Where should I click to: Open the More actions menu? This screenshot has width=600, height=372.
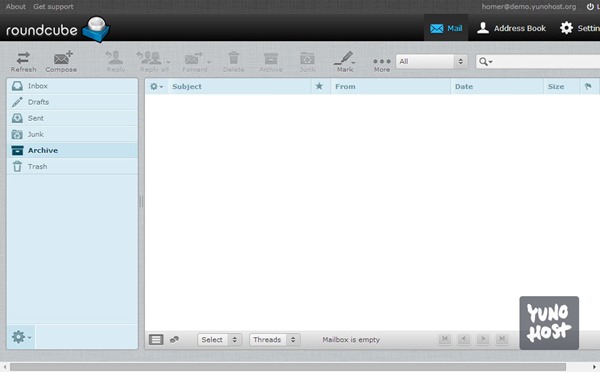(382, 65)
